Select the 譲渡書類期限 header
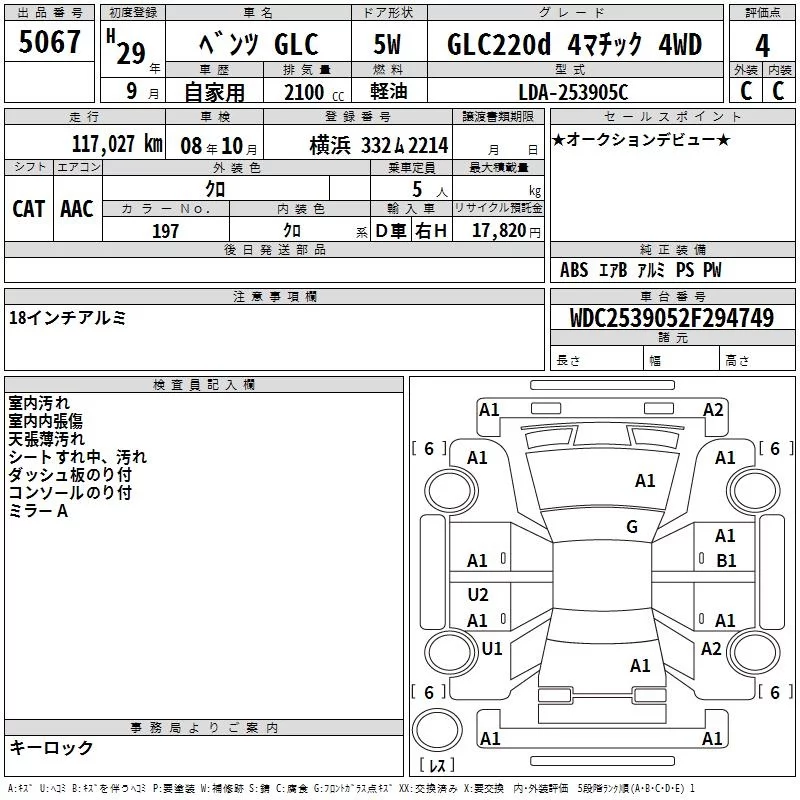The width and height of the screenshot is (800, 800). pos(498,117)
